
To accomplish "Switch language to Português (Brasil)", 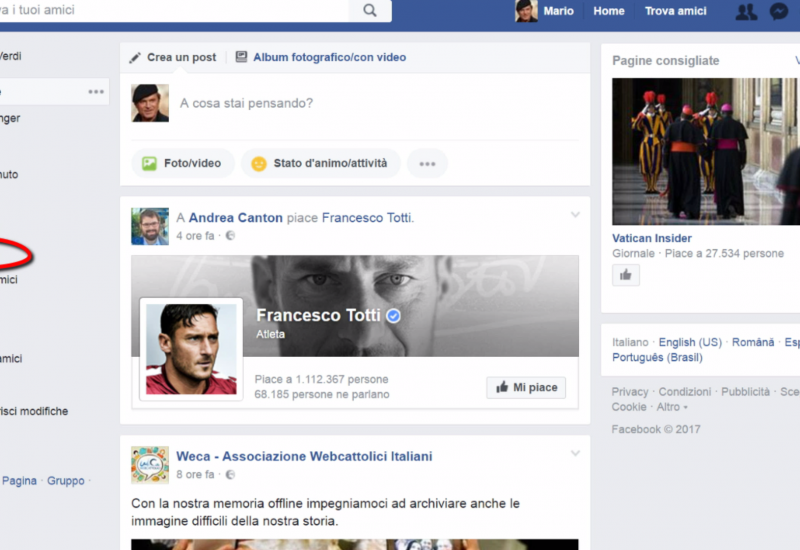I will (657, 357).
